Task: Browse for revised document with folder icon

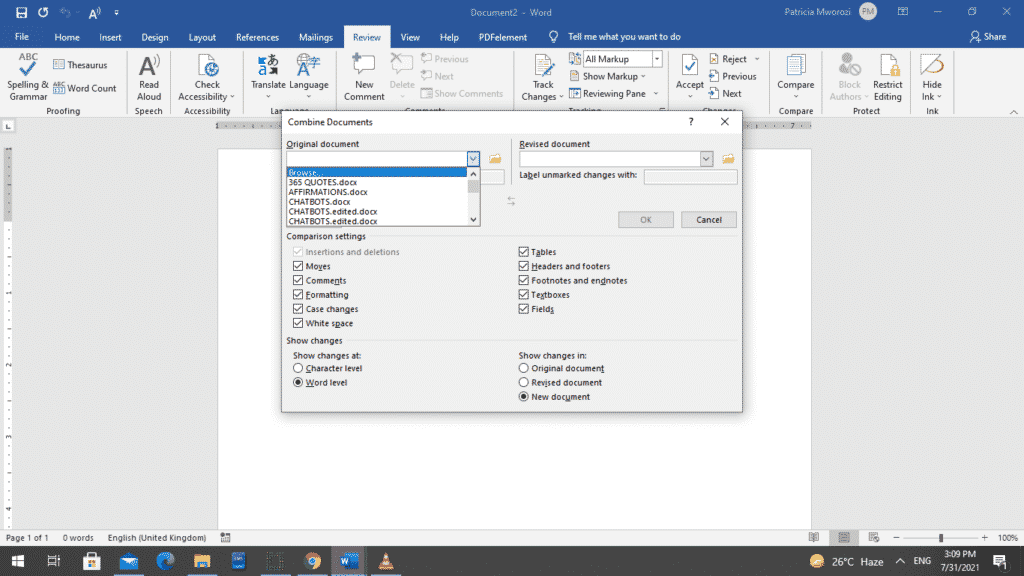Action: tap(728, 159)
